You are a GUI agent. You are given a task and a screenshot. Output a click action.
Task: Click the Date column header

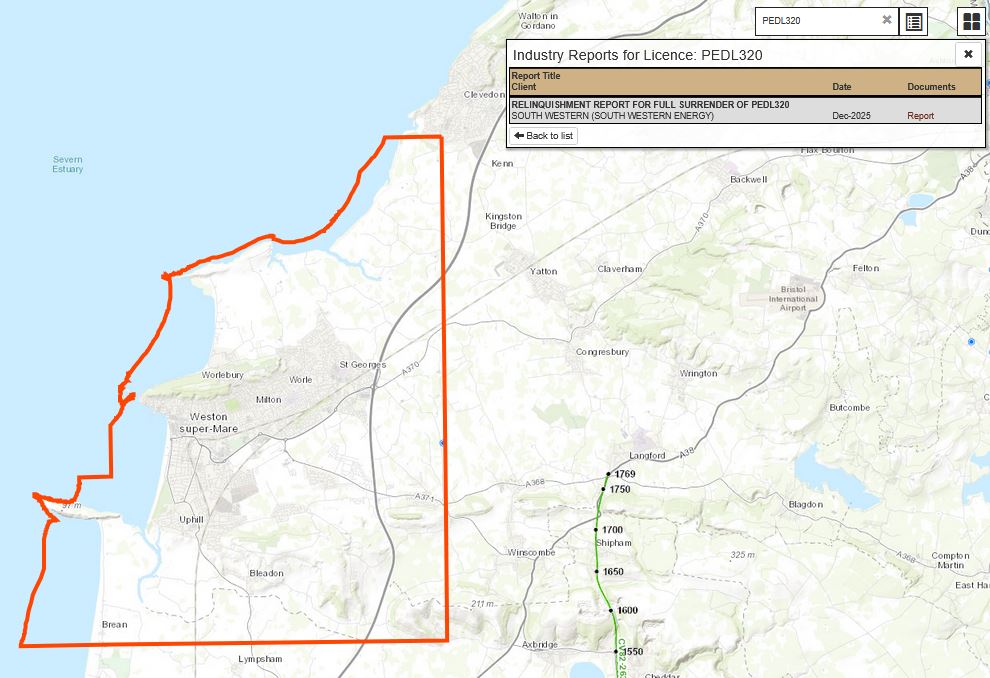[x=841, y=87]
